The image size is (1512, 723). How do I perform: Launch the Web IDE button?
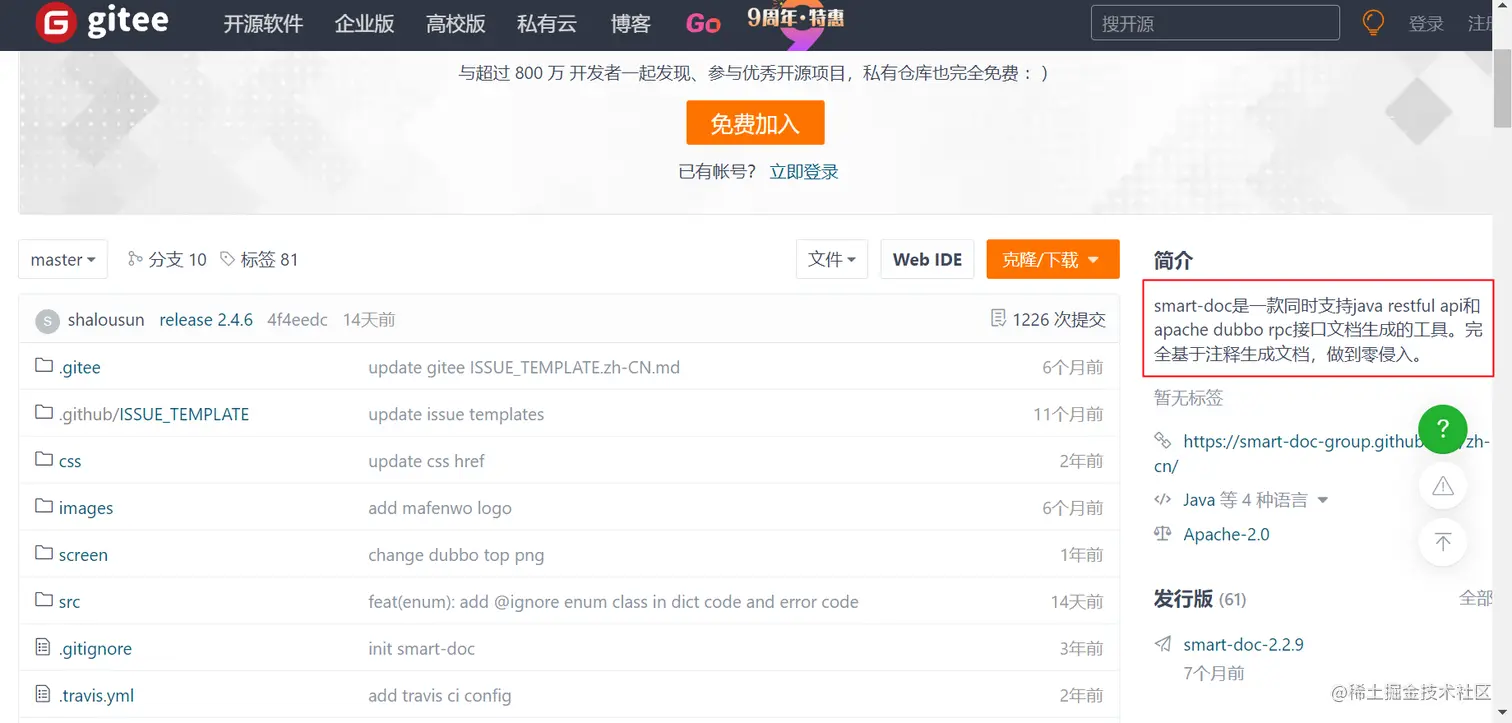(927, 260)
